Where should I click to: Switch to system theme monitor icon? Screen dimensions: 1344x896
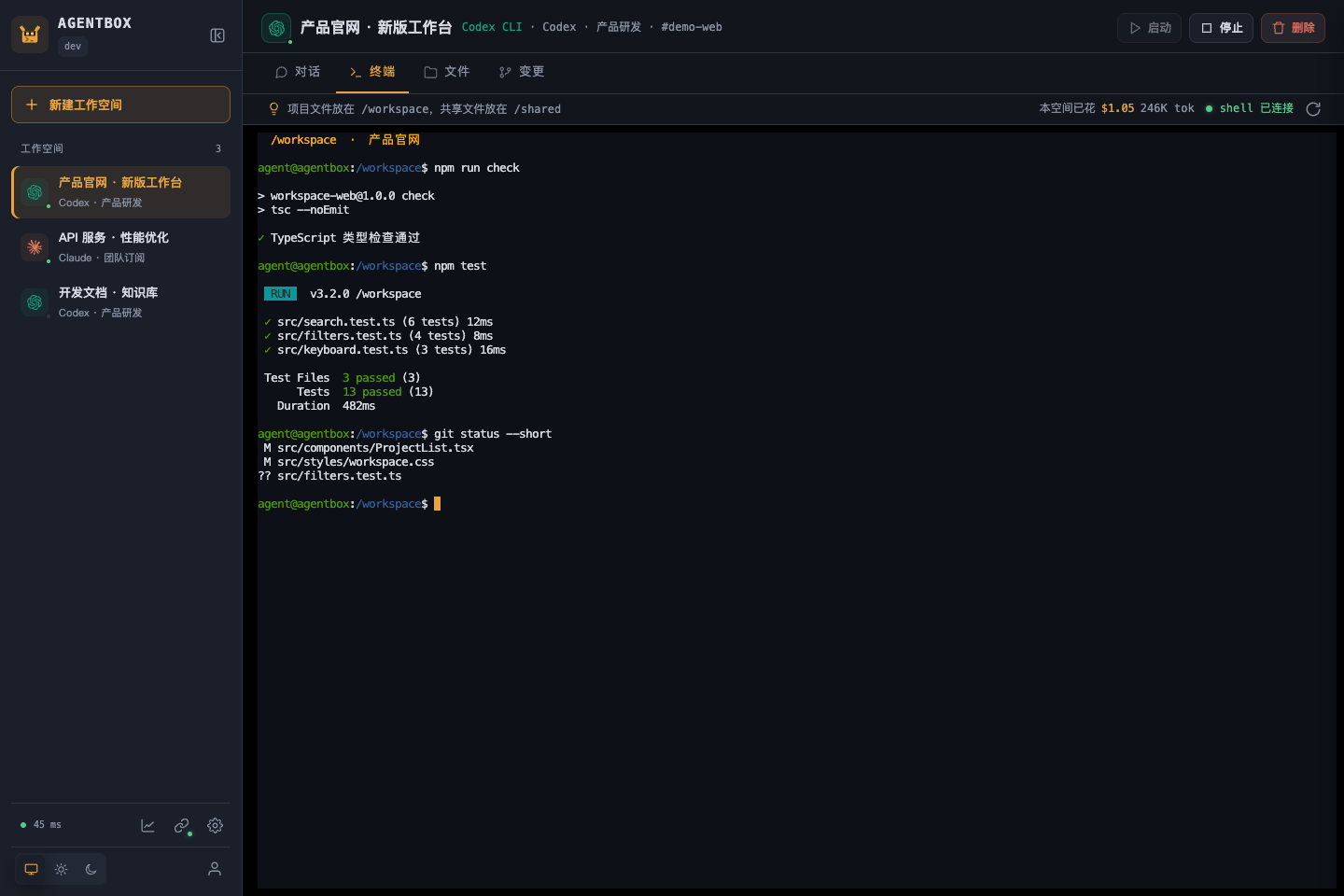click(31, 869)
